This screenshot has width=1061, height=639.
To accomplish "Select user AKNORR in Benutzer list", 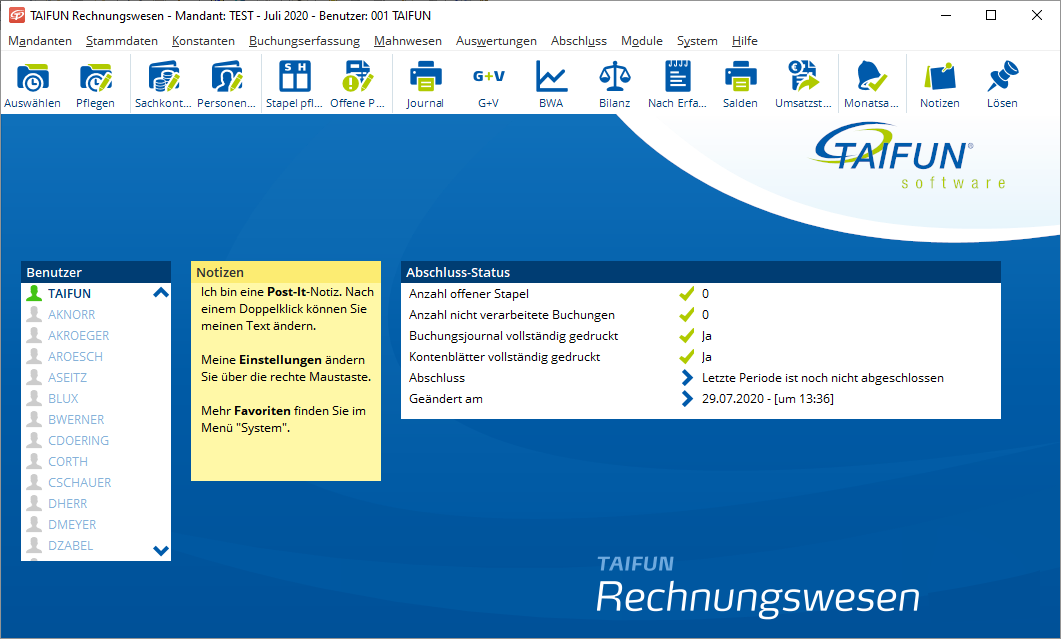I will pos(71,315).
